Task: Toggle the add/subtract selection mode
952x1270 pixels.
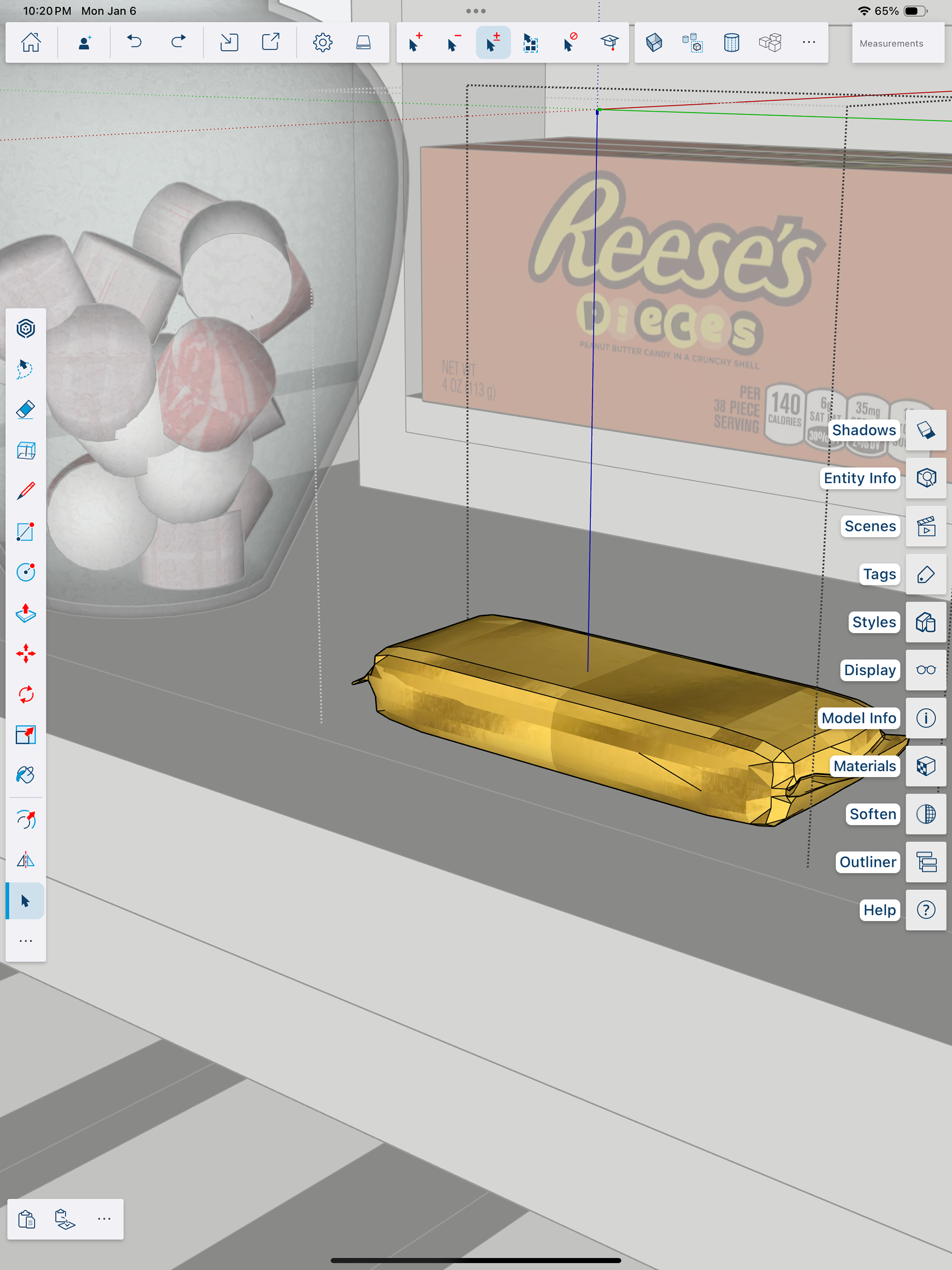Action: 493,43
